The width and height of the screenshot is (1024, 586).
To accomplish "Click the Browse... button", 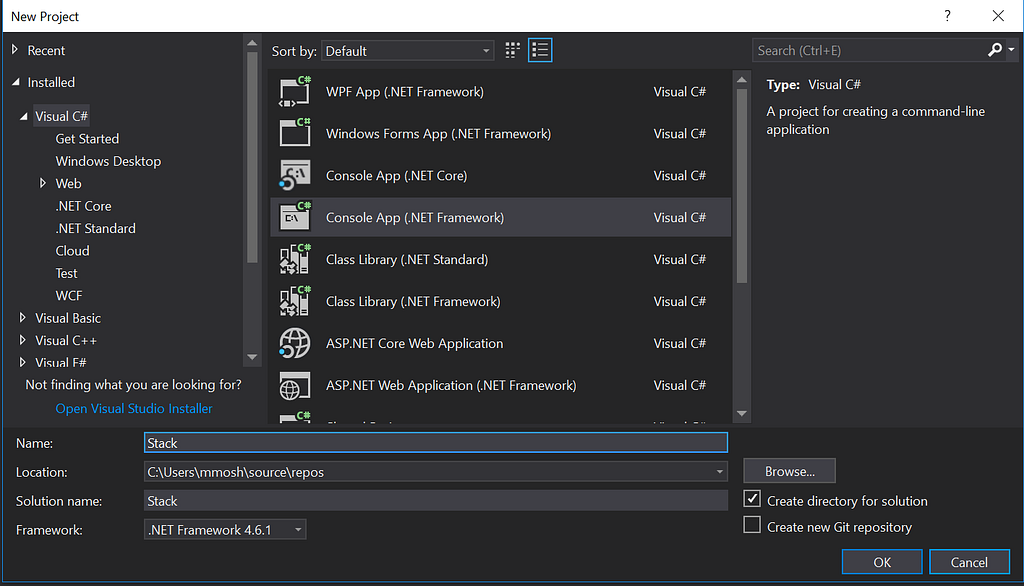I will click(x=790, y=471).
